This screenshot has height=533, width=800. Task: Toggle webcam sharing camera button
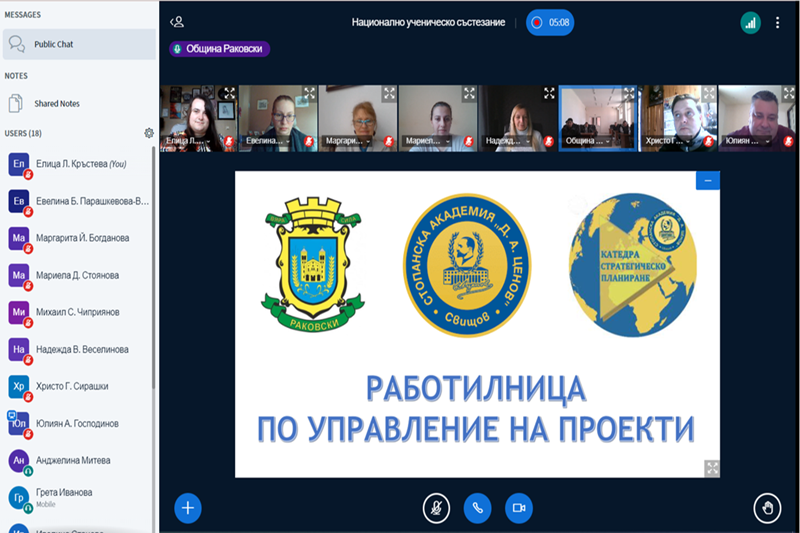519,508
